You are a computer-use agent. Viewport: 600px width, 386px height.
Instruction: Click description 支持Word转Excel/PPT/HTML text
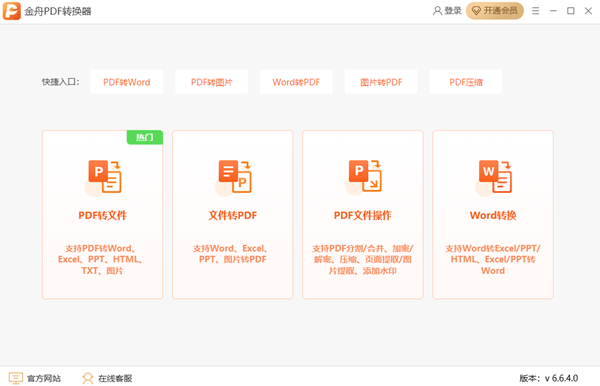coord(493,259)
